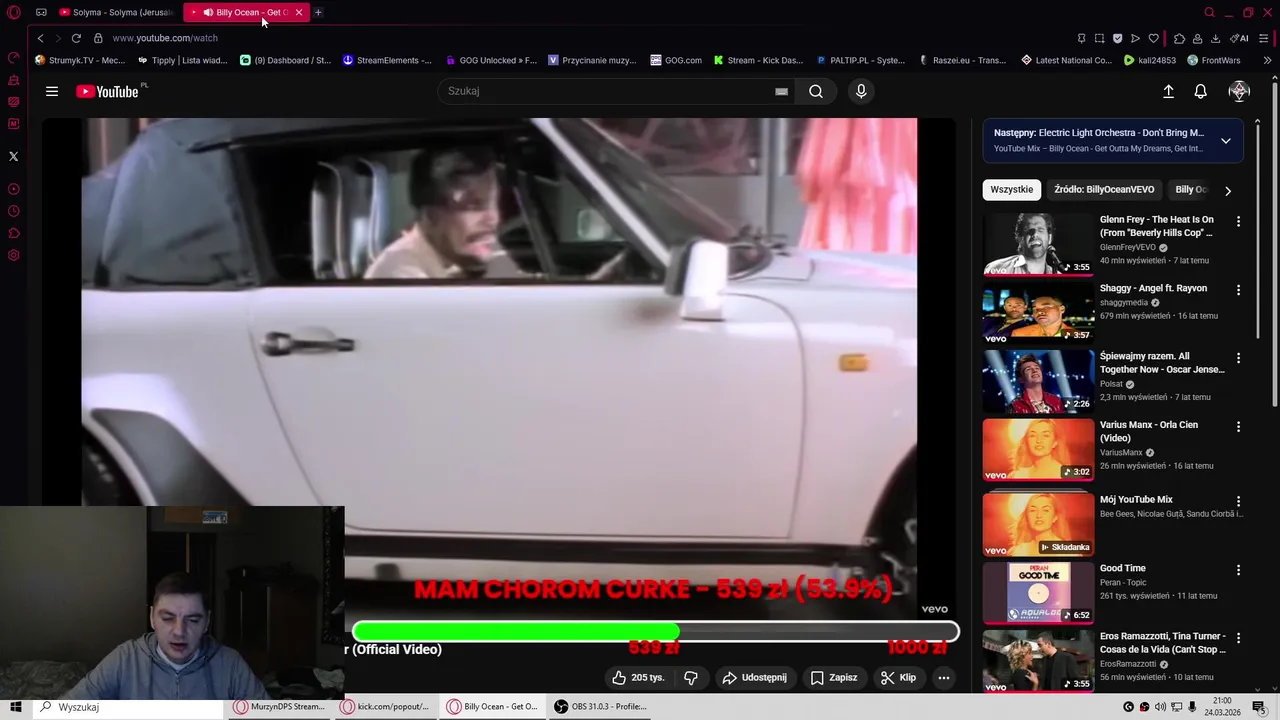Open Glenn Frey The Heat Is On thumbnail

click(1038, 244)
